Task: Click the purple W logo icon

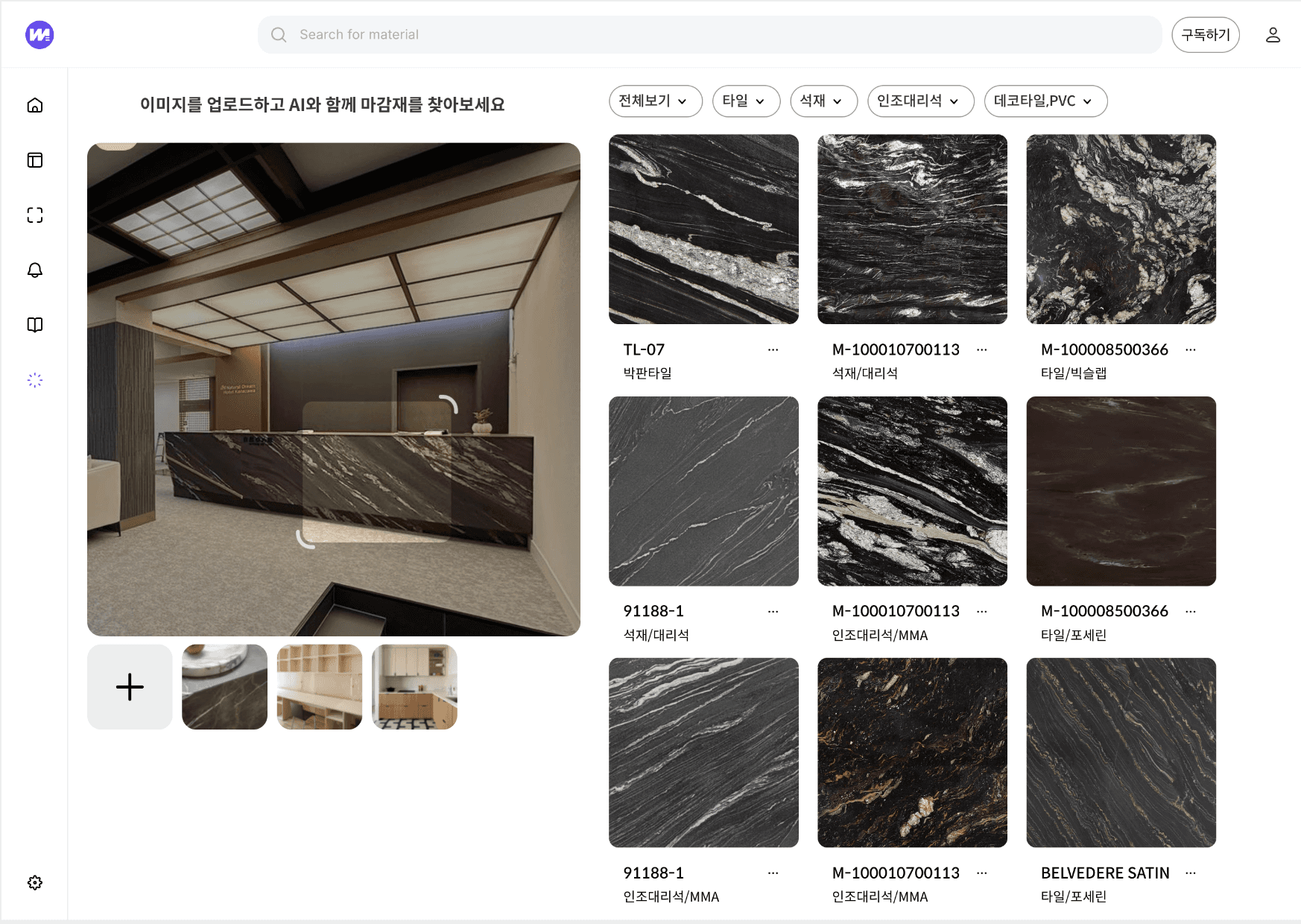Action: pos(39,34)
